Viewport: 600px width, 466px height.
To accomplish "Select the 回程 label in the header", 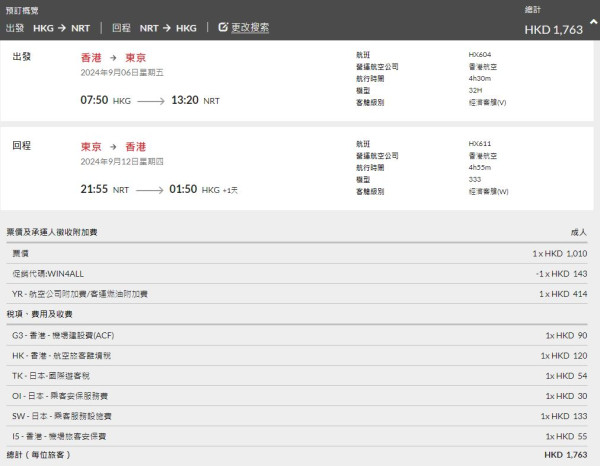I will [x=121, y=28].
